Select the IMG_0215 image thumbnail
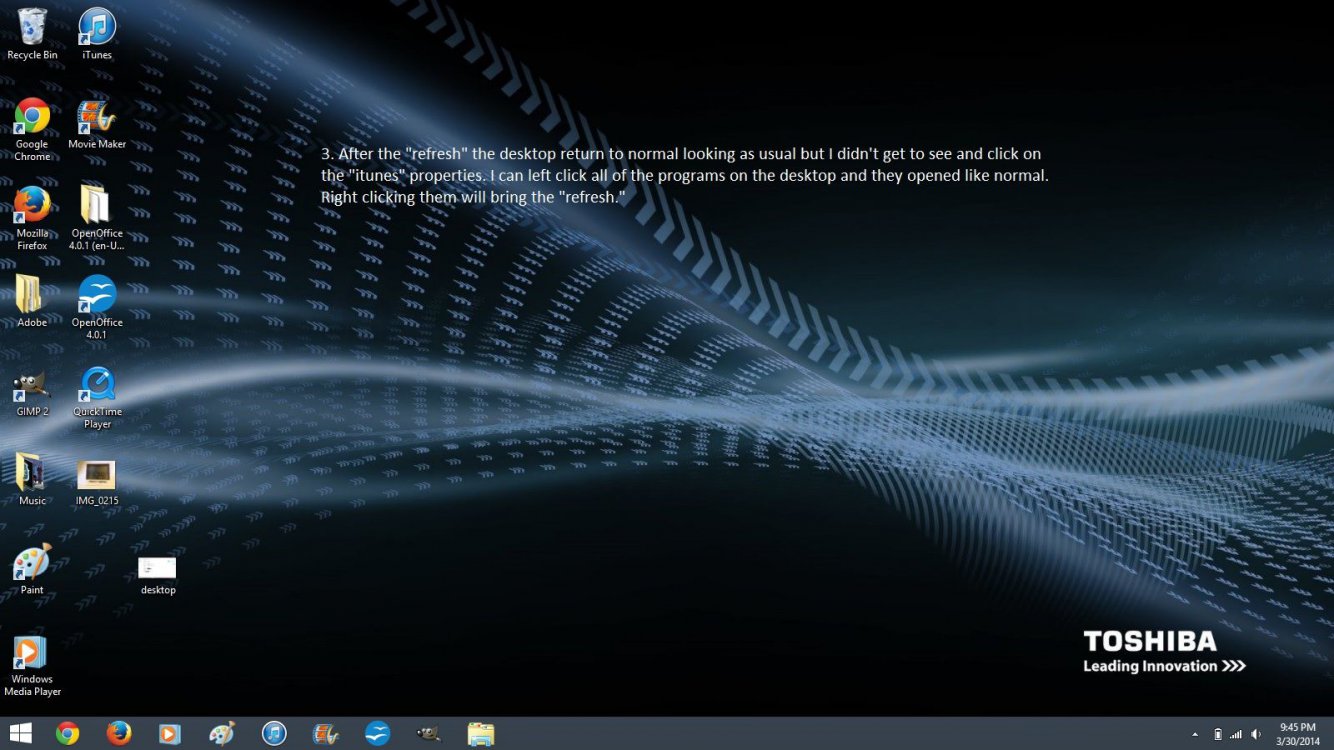This screenshot has height=750, width=1334. coord(97,474)
